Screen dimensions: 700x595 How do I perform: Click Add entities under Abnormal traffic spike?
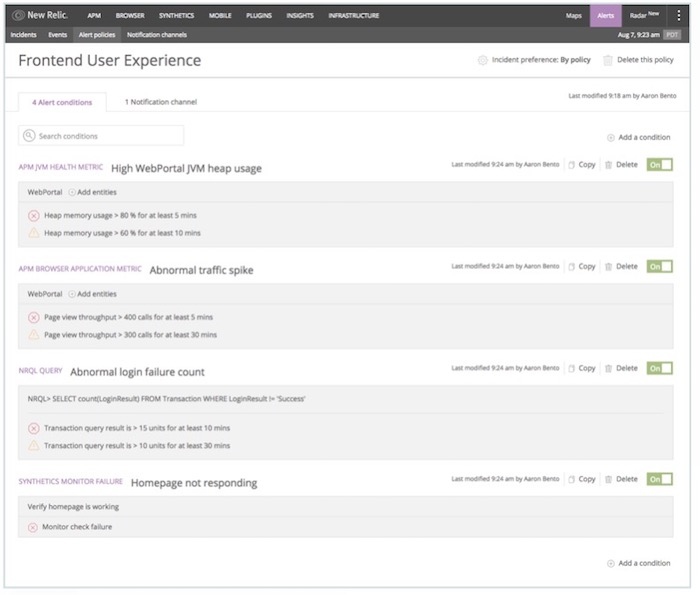(x=96, y=294)
